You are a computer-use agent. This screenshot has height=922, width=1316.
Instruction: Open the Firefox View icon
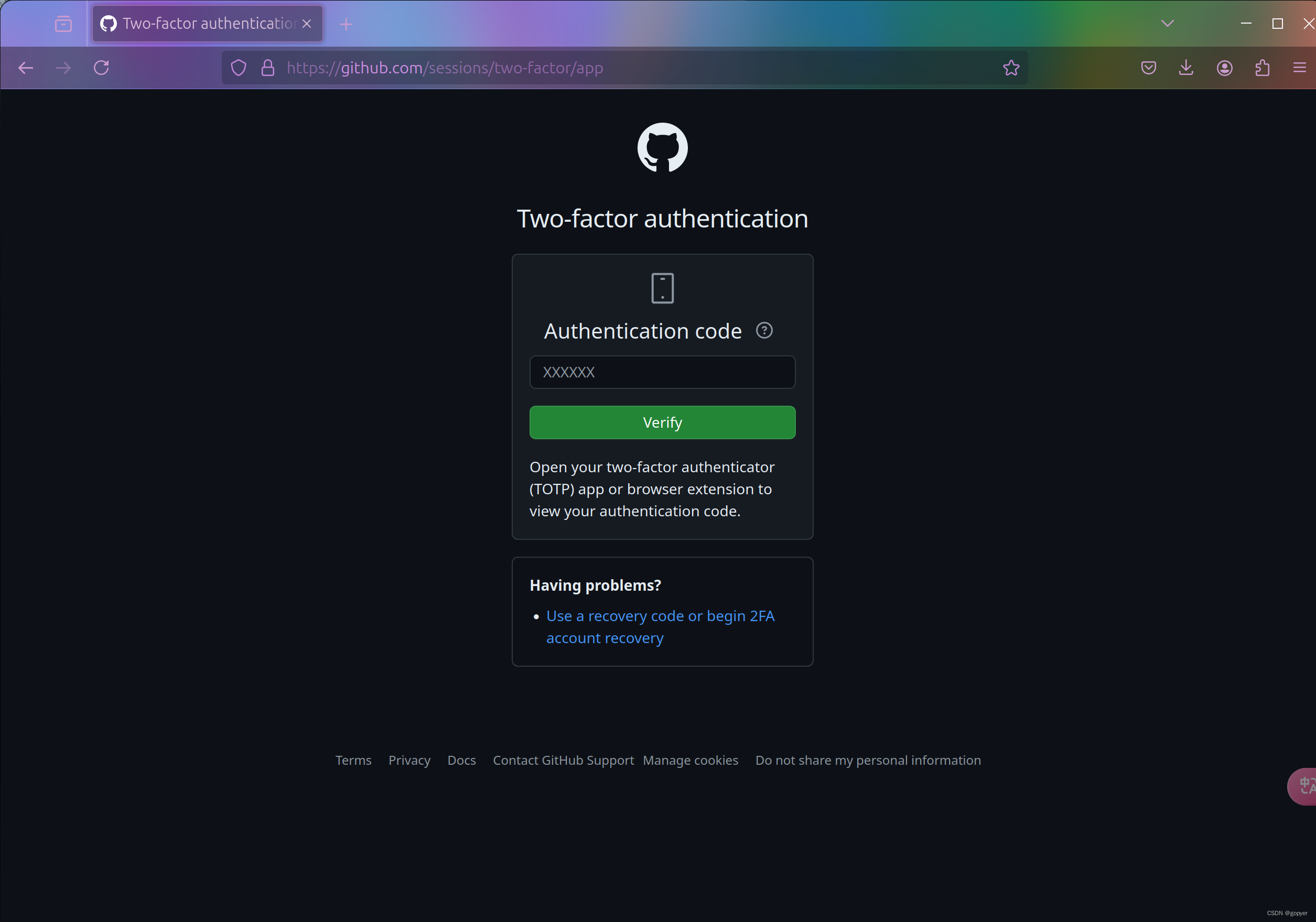click(x=63, y=24)
